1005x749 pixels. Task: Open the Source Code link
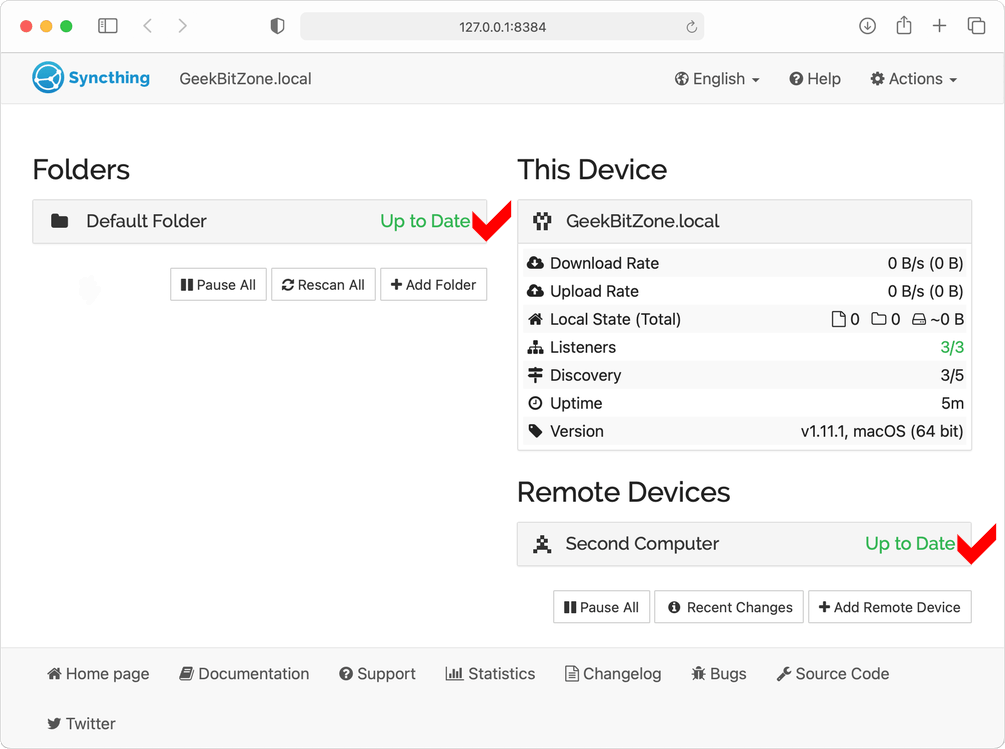833,674
